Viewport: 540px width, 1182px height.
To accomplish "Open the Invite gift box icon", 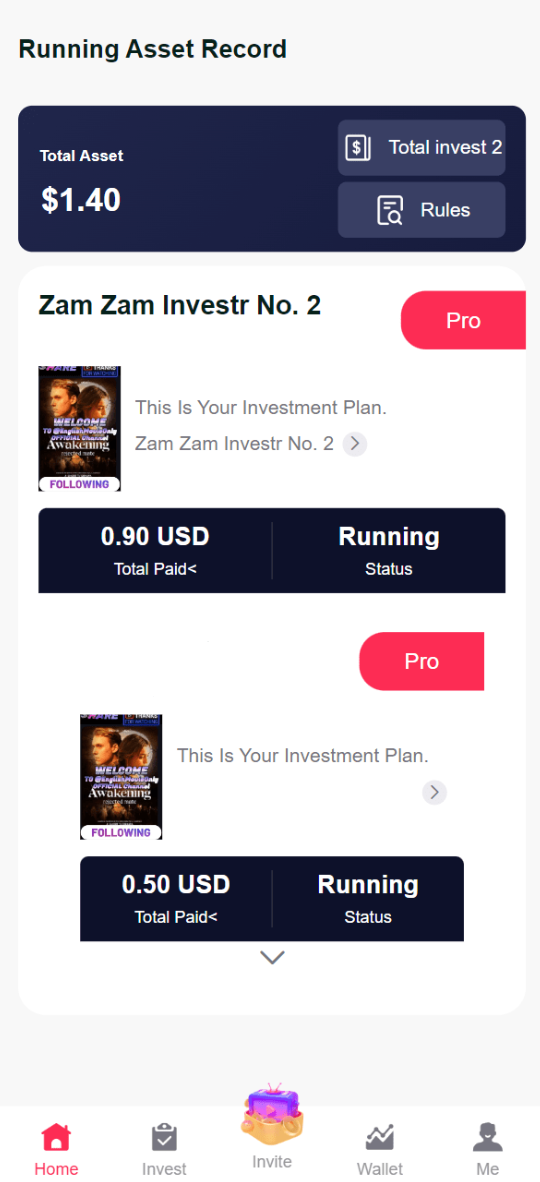I will tap(272, 1112).
